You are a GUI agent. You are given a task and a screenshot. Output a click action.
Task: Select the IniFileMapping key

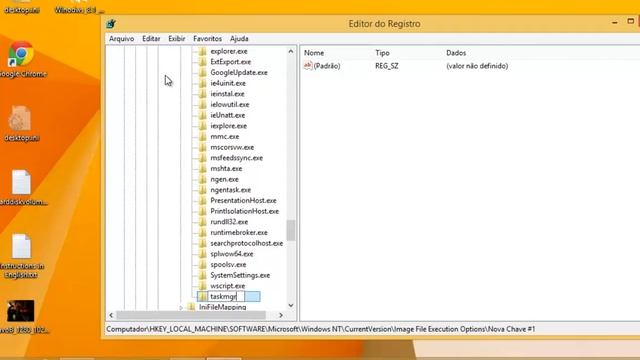click(222, 307)
